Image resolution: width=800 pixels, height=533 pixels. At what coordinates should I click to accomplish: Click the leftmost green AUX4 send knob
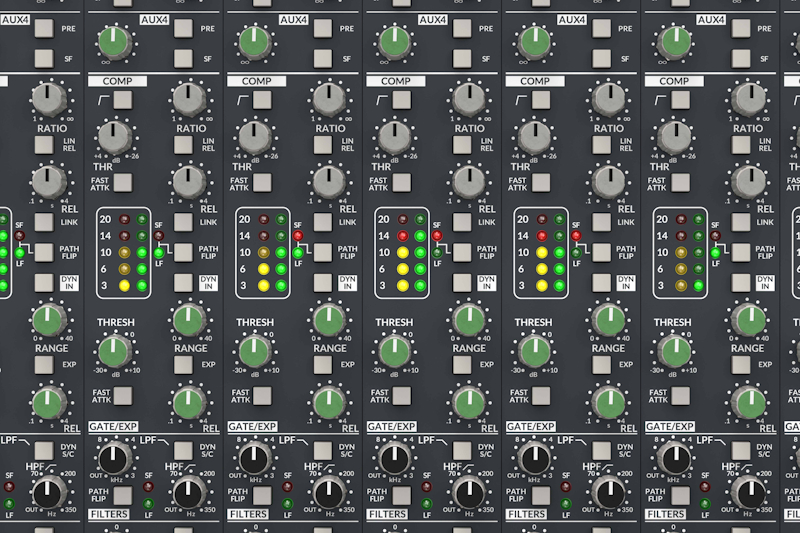tap(114, 41)
